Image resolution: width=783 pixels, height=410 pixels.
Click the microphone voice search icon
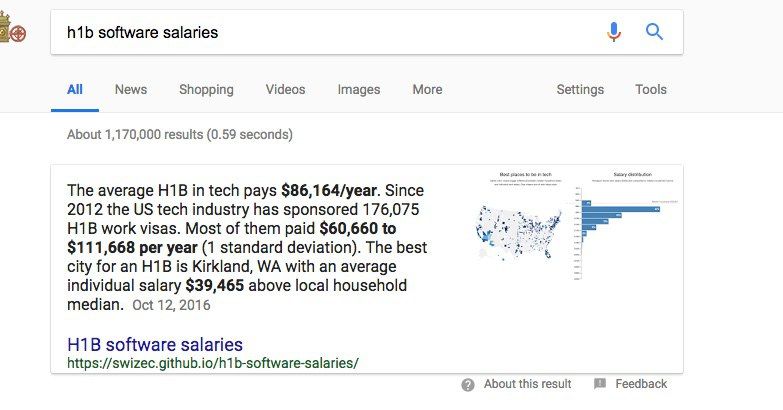614,32
